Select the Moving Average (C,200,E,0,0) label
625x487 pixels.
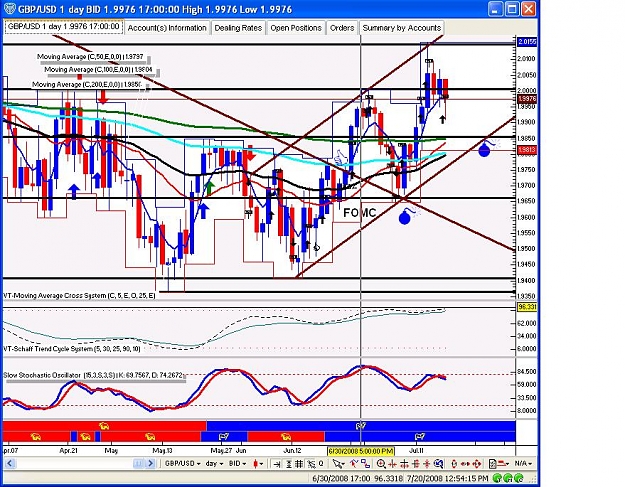click(x=86, y=84)
